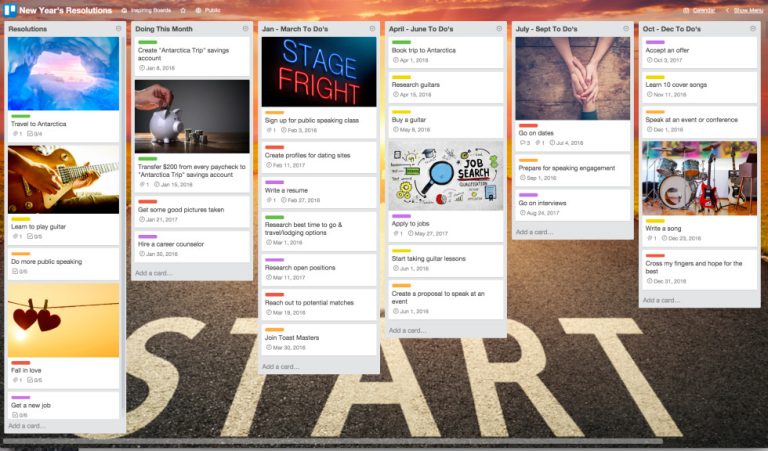The image size is (768, 451).
Task: Click the Jan 8, 2016 due date badge
Action: (157, 68)
